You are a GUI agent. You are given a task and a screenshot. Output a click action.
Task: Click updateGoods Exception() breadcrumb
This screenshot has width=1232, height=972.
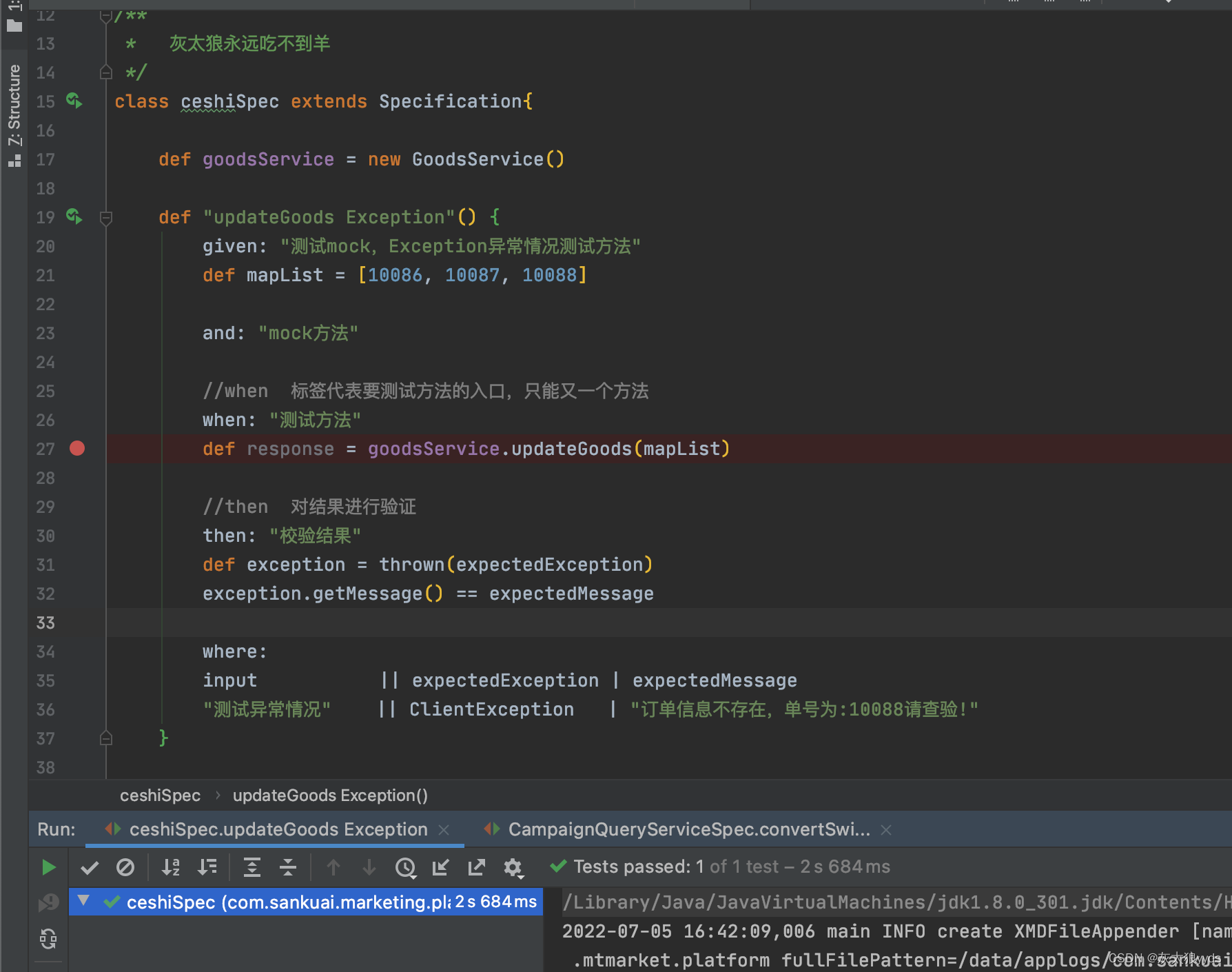coord(330,796)
